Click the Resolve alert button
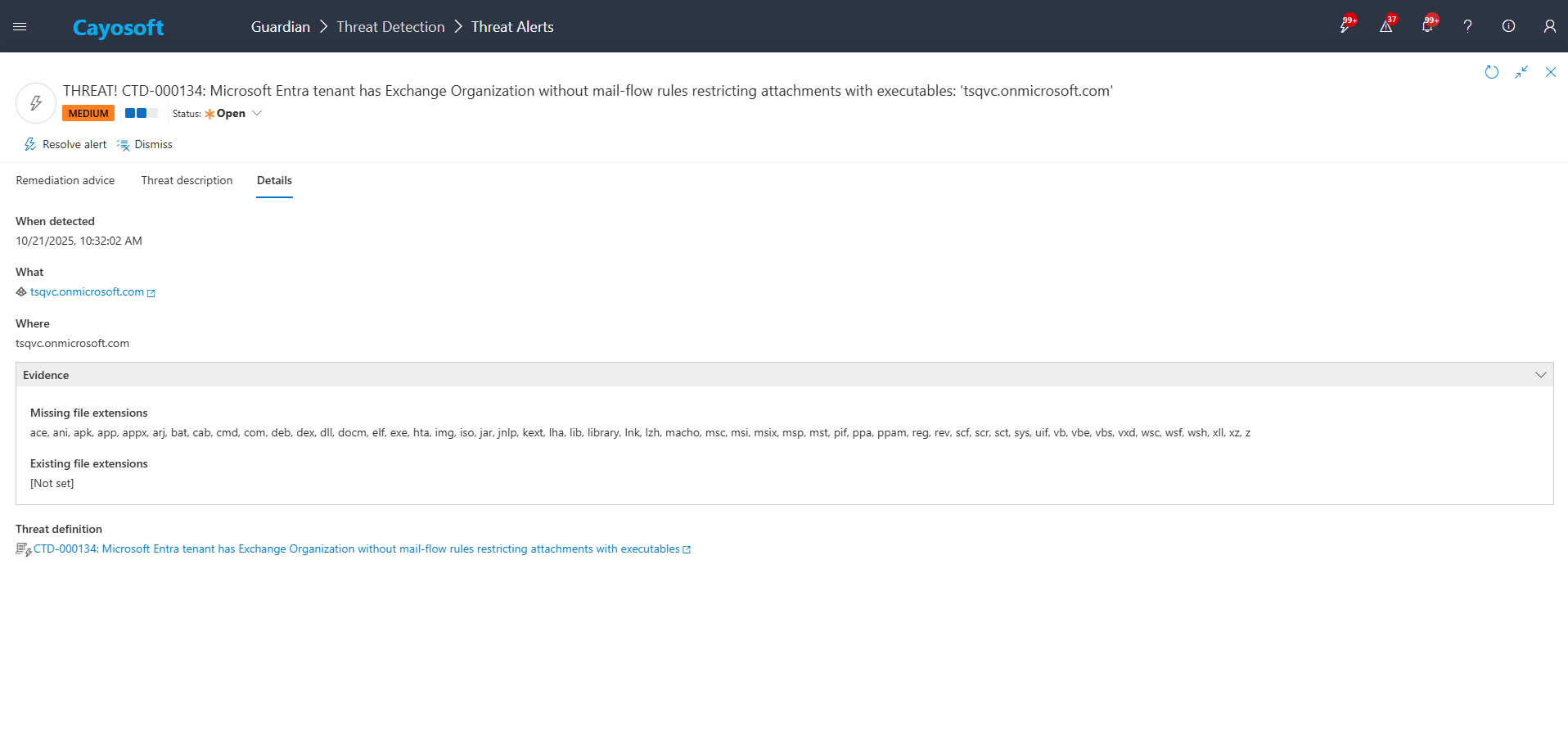The width and height of the screenshot is (1568, 745). [x=65, y=145]
